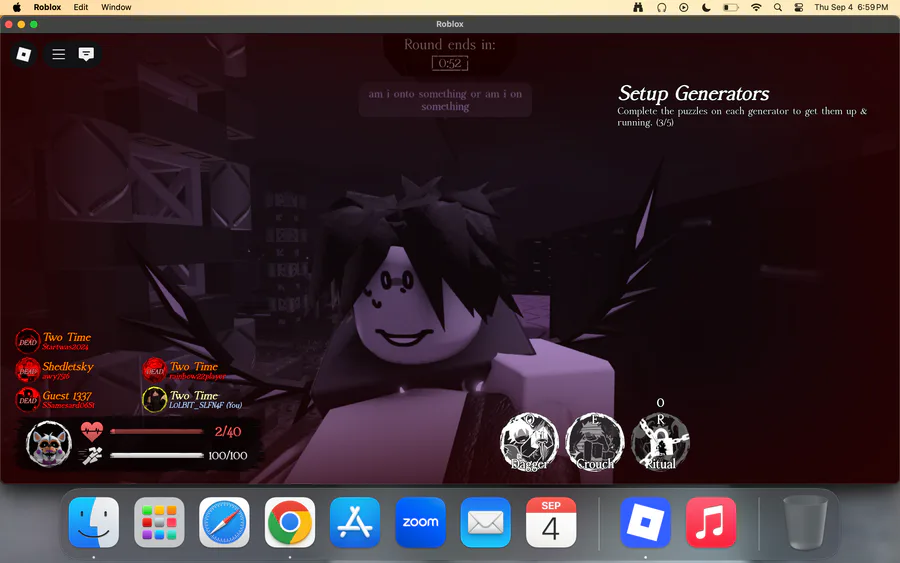The width and height of the screenshot is (900, 563).
Task: Launch Safari from the Dock
Action: tap(224, 522)
